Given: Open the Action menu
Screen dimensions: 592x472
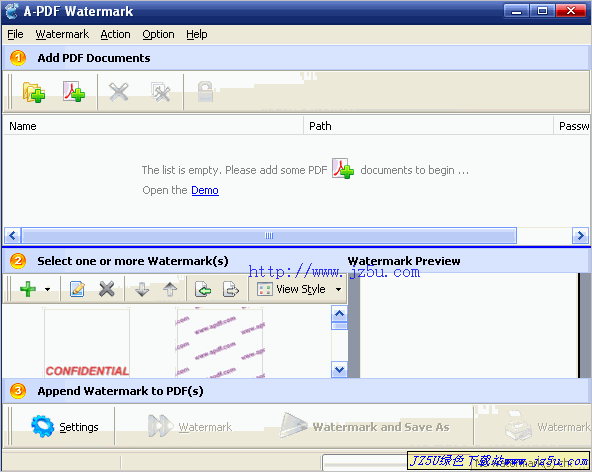Looking at the screenshot, I should [116, 34].
